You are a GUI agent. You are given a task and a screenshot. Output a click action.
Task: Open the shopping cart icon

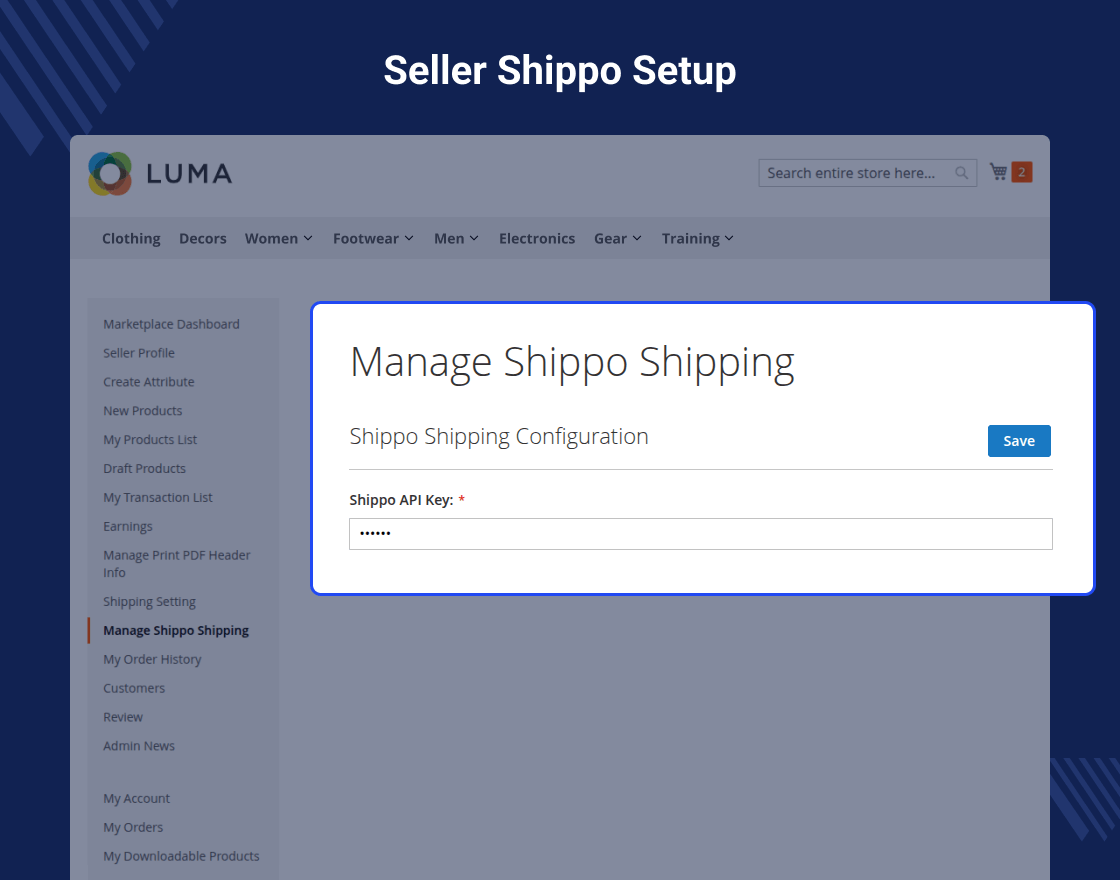click(x=999, y=172)
